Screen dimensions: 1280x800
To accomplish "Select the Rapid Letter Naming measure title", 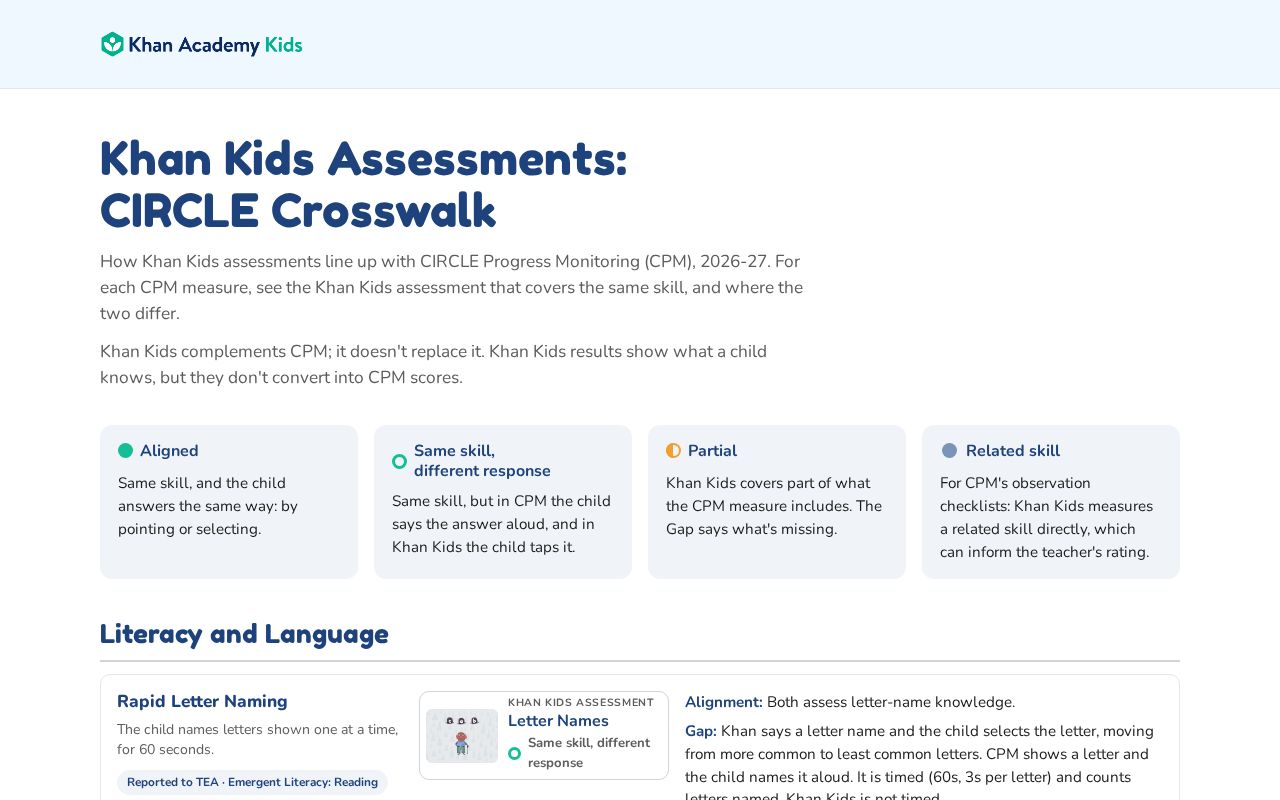I will 202,701.
